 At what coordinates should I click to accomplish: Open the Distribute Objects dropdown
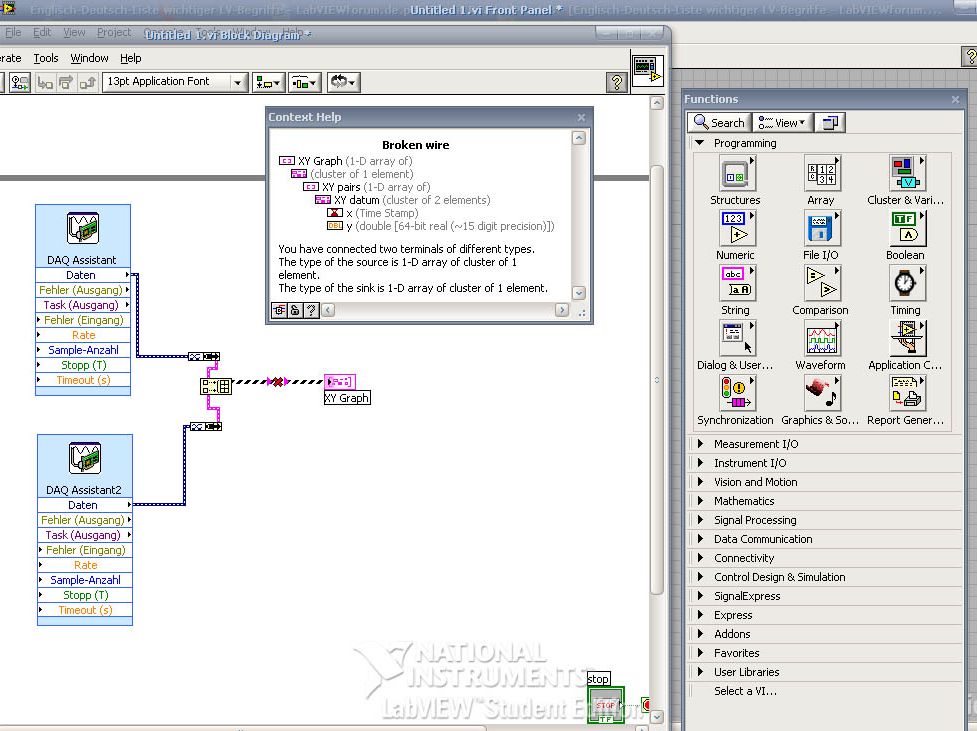click(x=305, y=82)
